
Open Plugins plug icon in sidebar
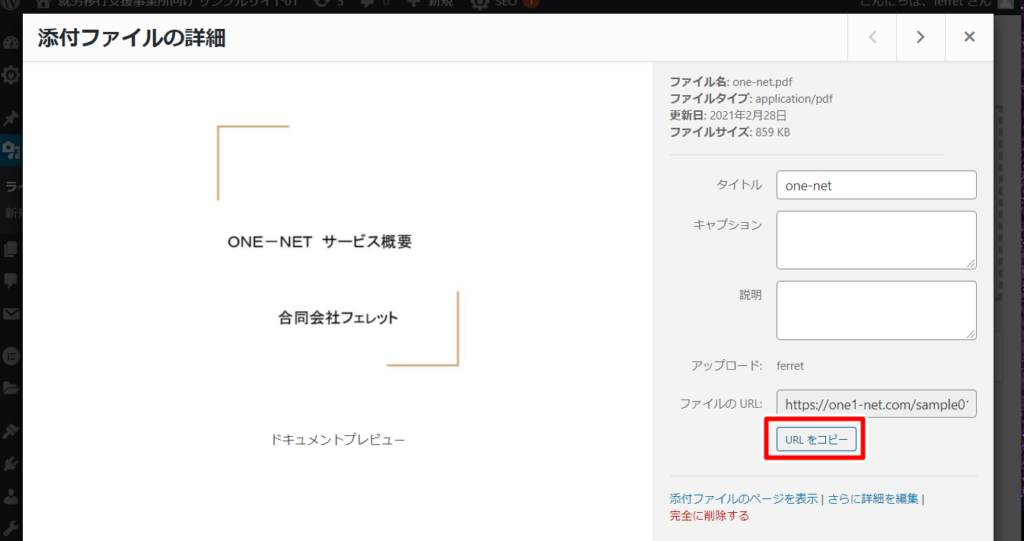(11, 463)
